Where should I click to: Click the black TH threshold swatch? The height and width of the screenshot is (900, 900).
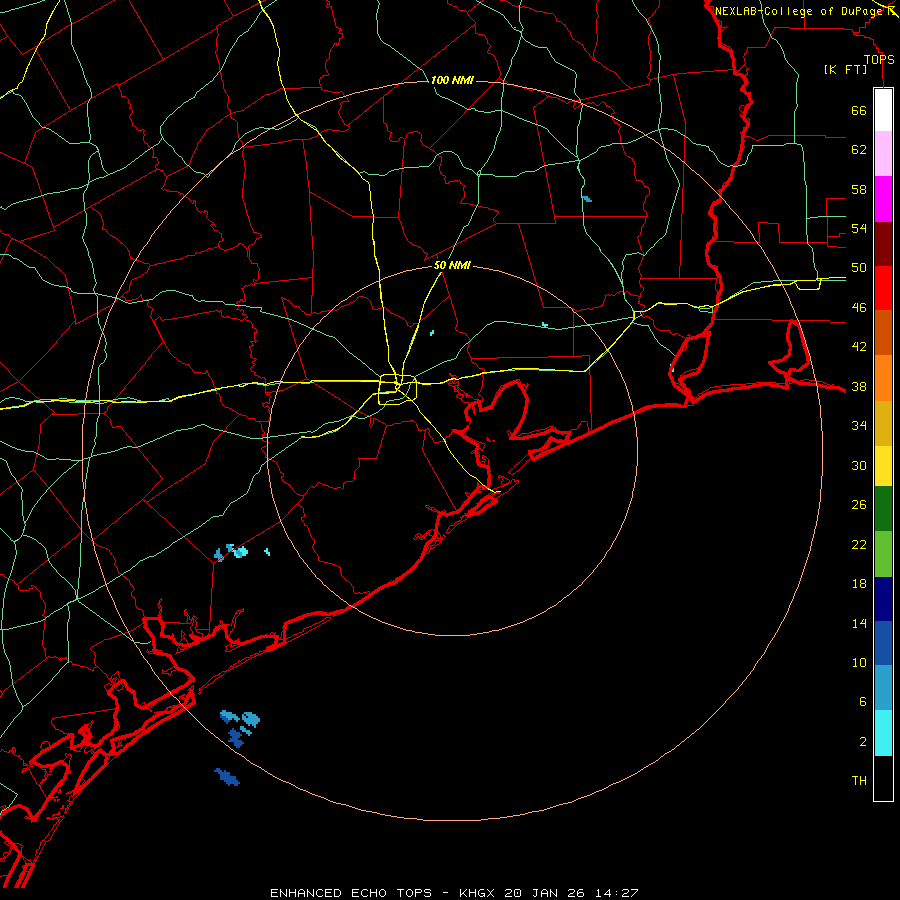coord(883,778)
